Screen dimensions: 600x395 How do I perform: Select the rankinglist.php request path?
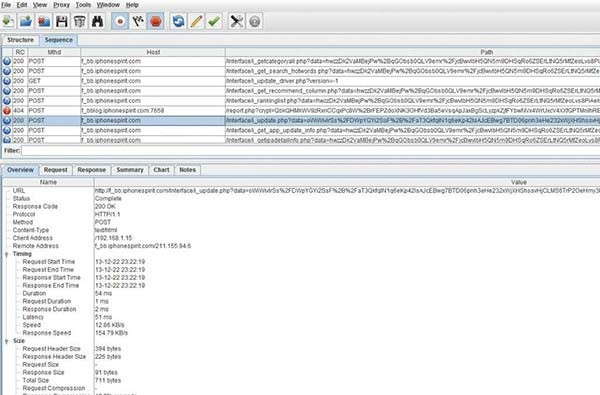point(412,101)
